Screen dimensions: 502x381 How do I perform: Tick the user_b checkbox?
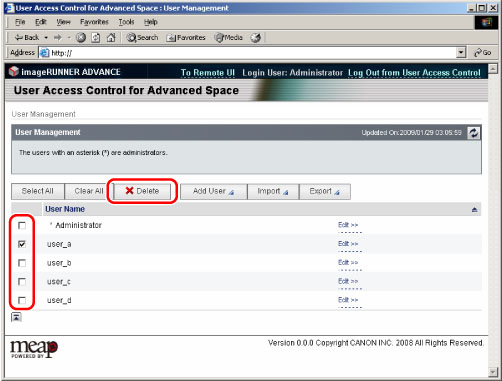[x=22, y=263]
